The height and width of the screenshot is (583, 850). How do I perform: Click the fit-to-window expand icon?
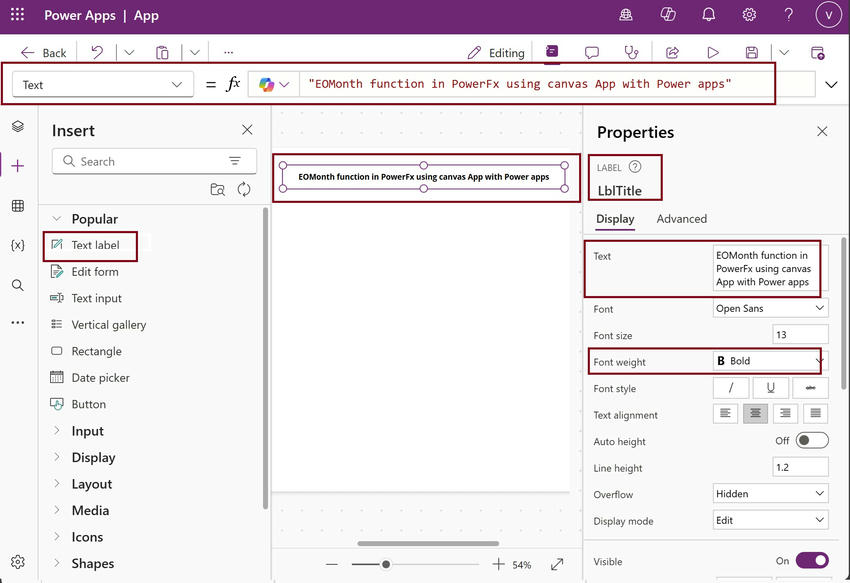point(557,565)
